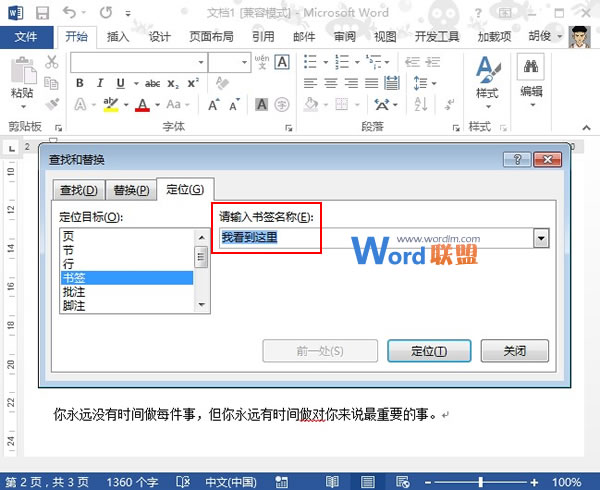The height and width of the screenshot is (490, 600).
Task: Click Justify alignment icon
Action: [372, 83]
